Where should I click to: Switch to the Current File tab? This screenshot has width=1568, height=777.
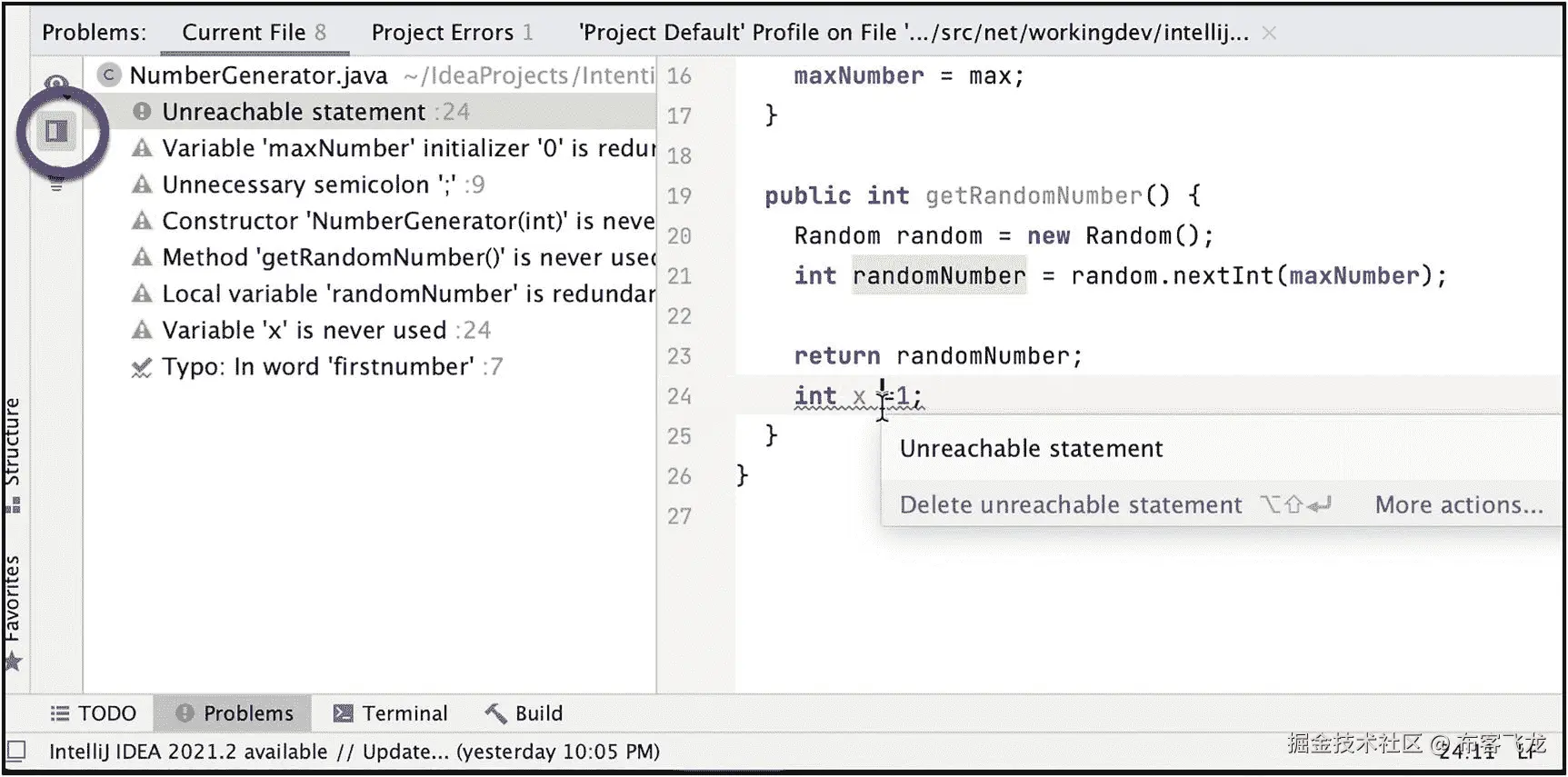tap(255, 33)
